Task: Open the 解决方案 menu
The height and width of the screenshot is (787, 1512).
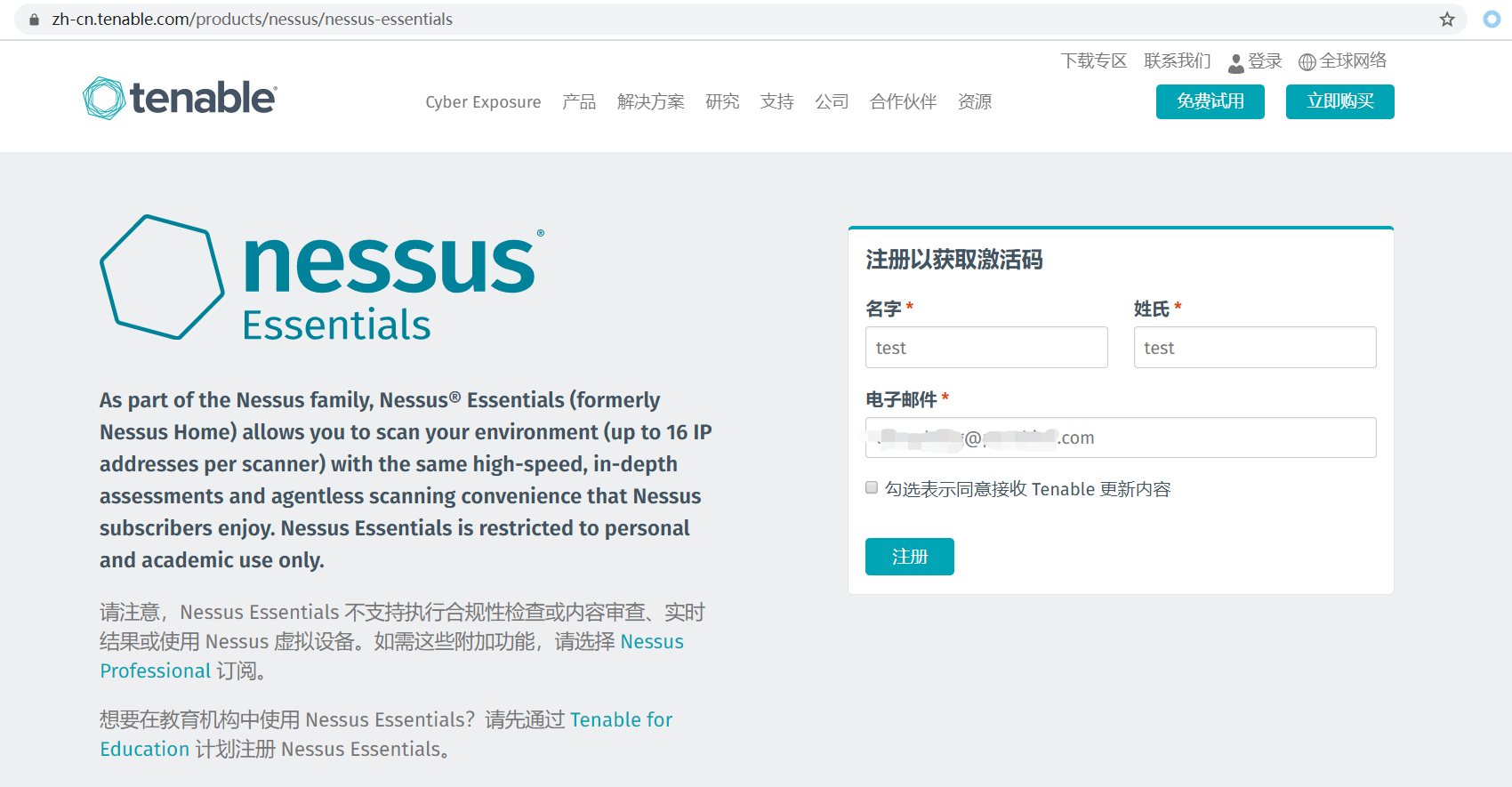Action: click(651, 102)
